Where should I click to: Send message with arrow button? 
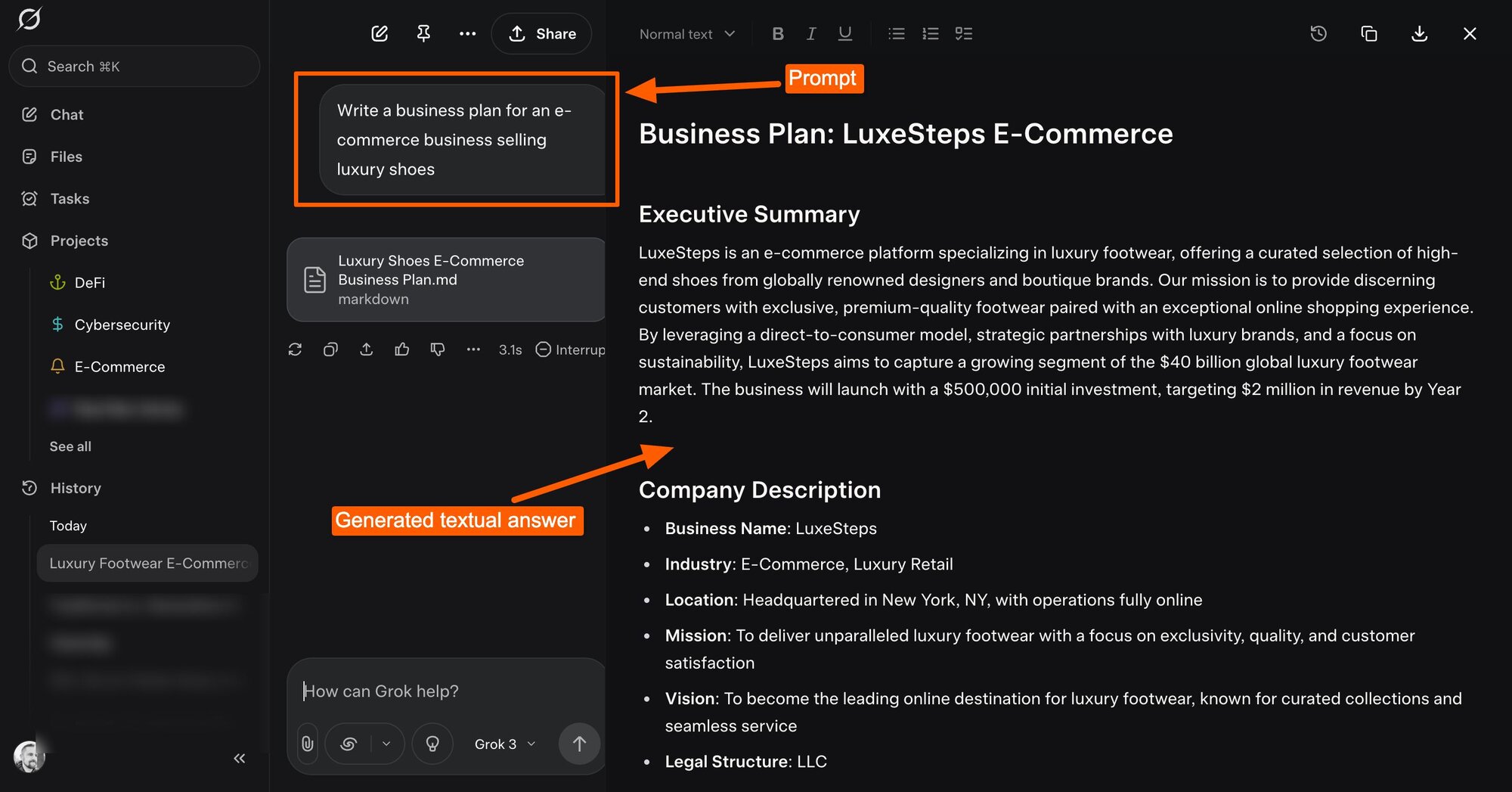[579, 744]
